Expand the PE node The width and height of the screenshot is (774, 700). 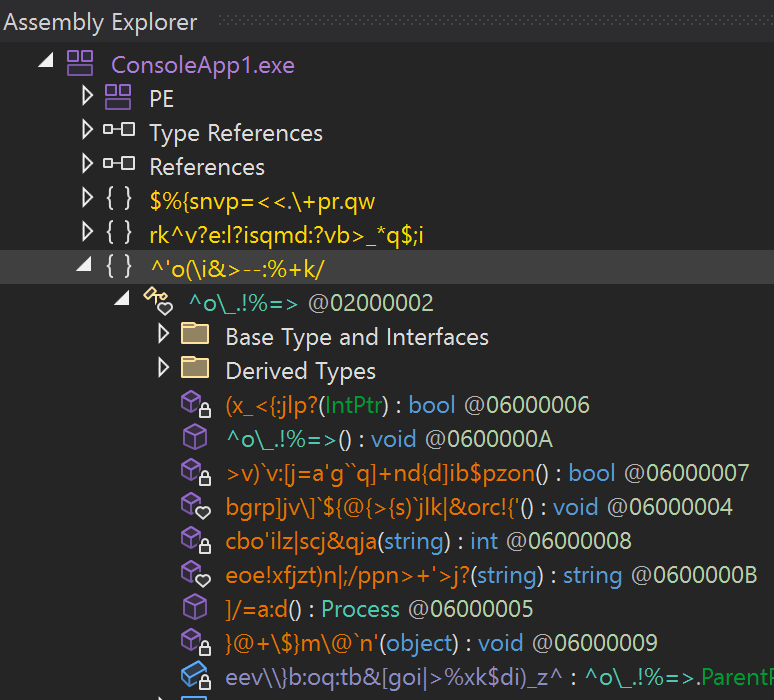87,98
